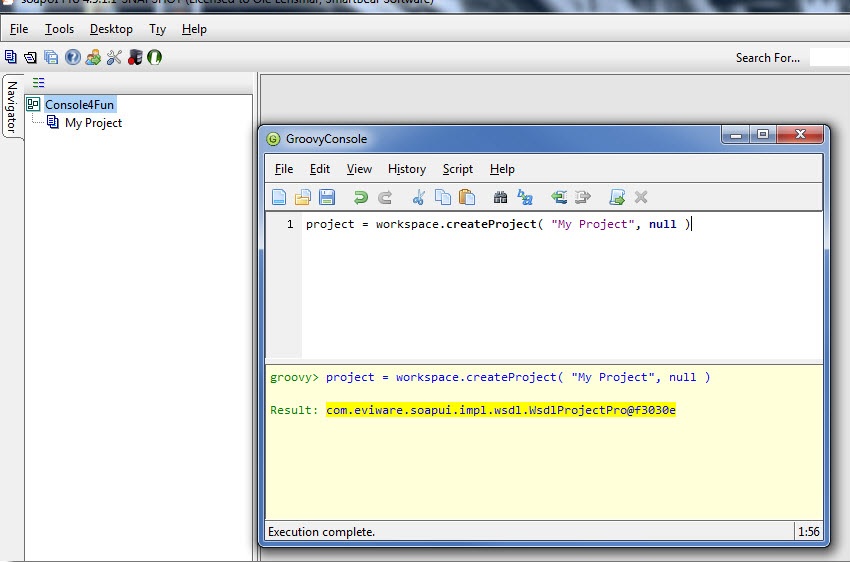Close the GroovyConsole window

[x=800, y=134]
